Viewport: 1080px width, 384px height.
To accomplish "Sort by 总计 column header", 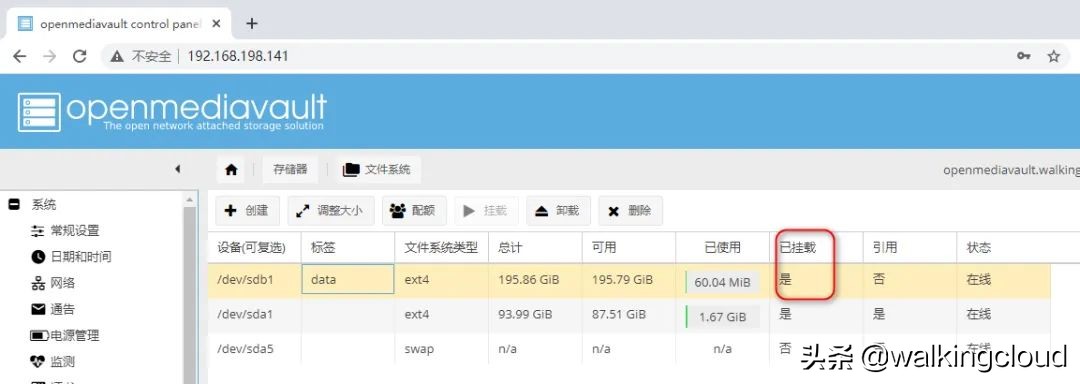I will coord(535,248).
